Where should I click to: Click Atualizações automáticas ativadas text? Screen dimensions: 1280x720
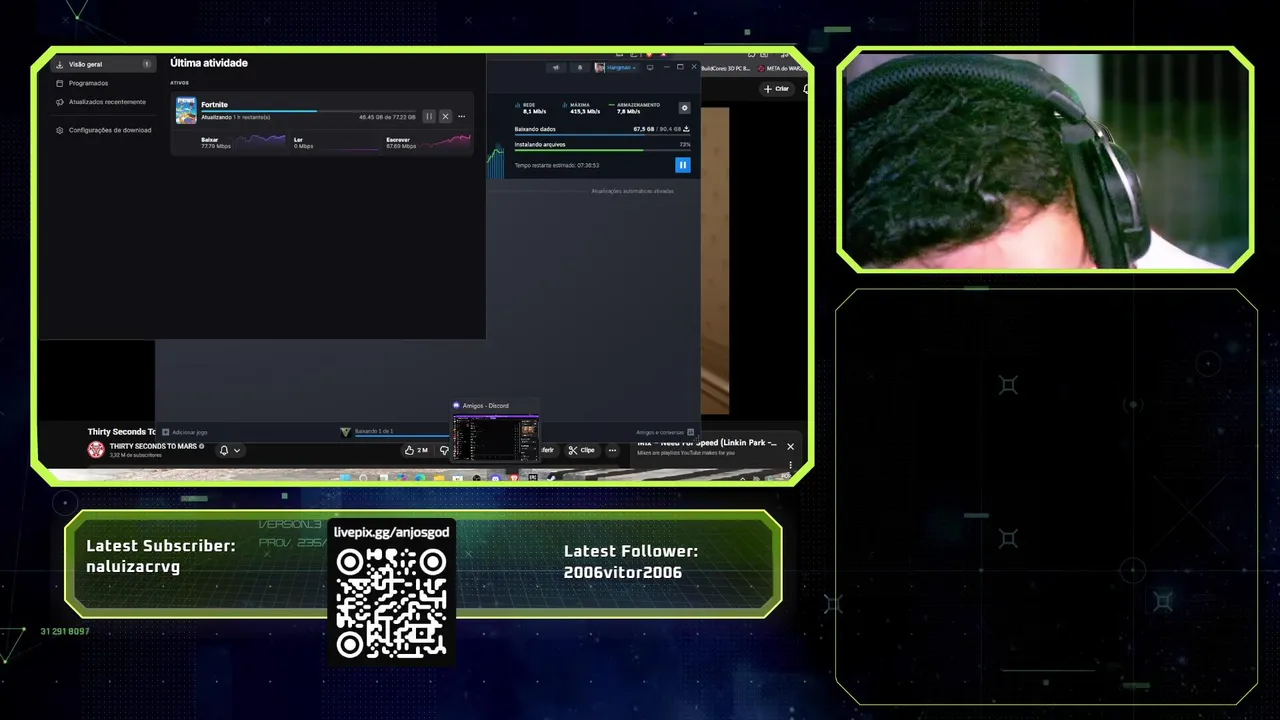pos(632,191)
